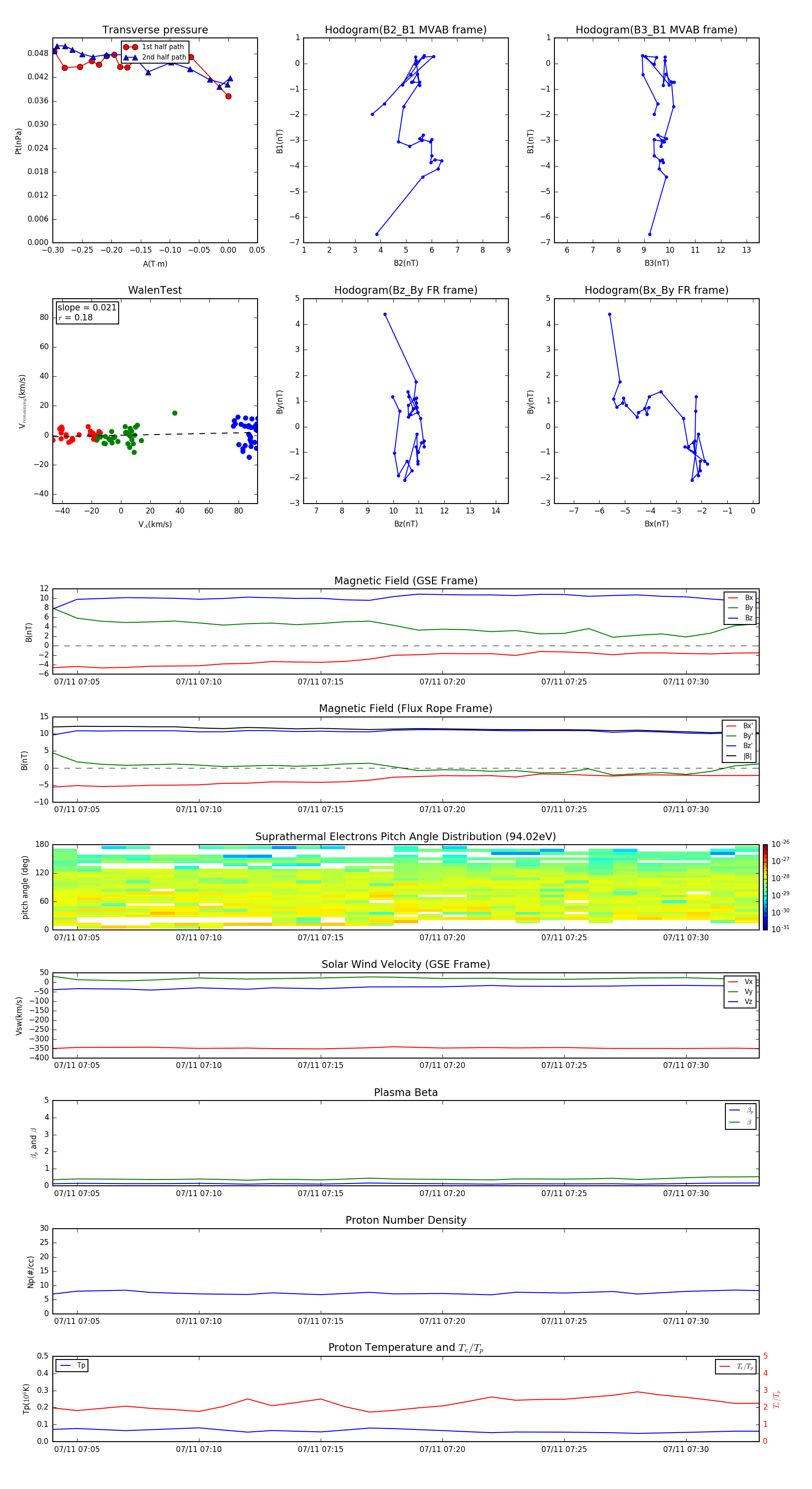Select the "Vx" legend entry
Image resolution: width=812 pixels, height=1489 pixels.
740,981
